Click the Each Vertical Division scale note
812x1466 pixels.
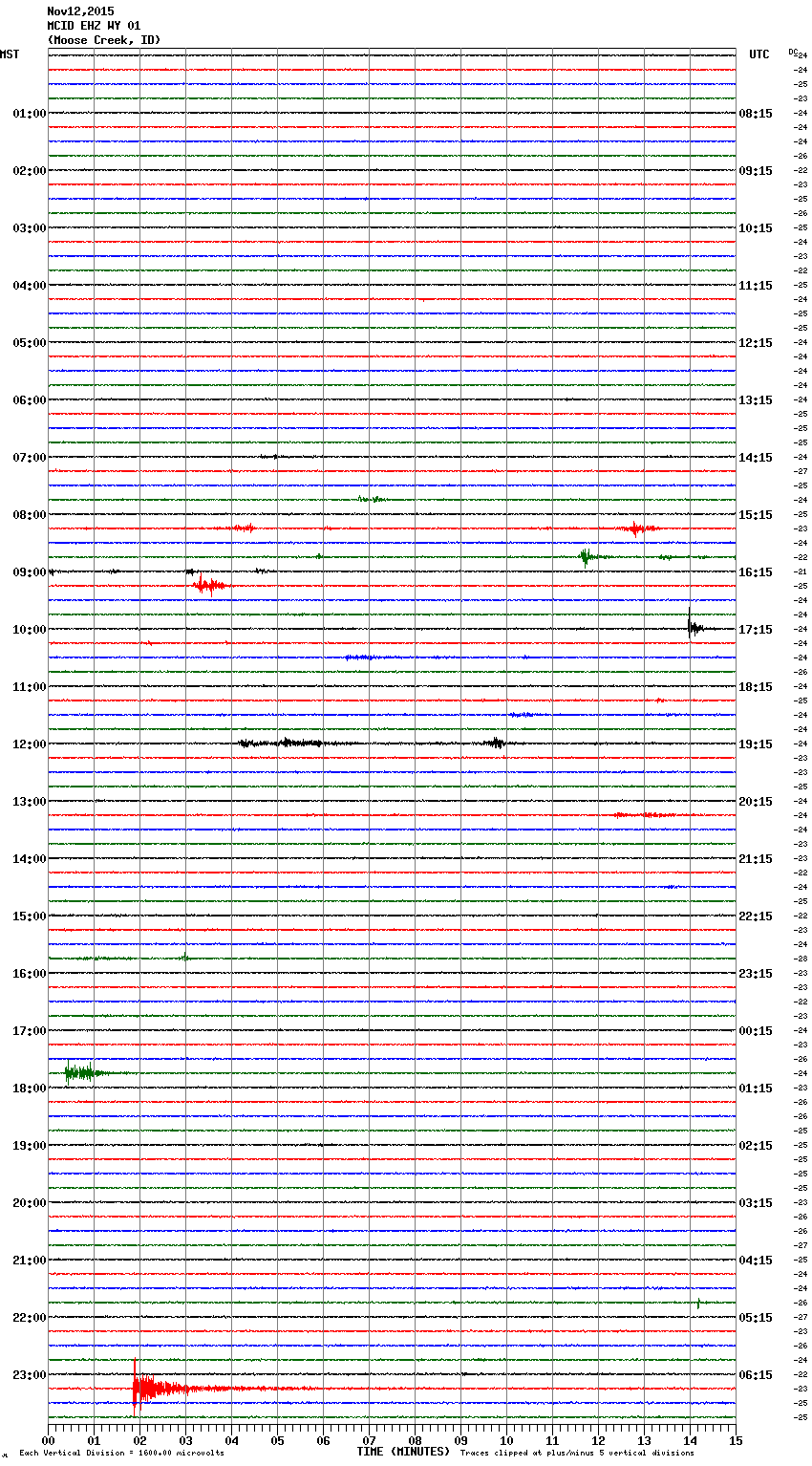tap(121, 1454)
